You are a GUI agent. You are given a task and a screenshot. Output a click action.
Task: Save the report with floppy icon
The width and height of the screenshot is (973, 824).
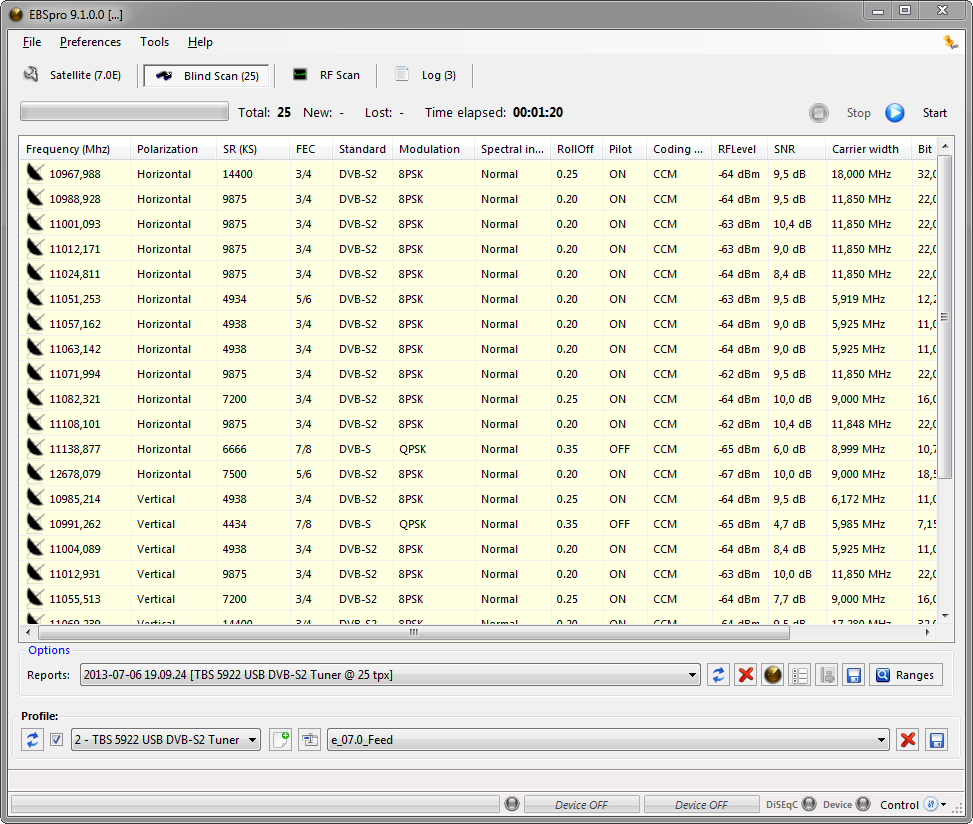pyautogui.click(x=853, y=674)
